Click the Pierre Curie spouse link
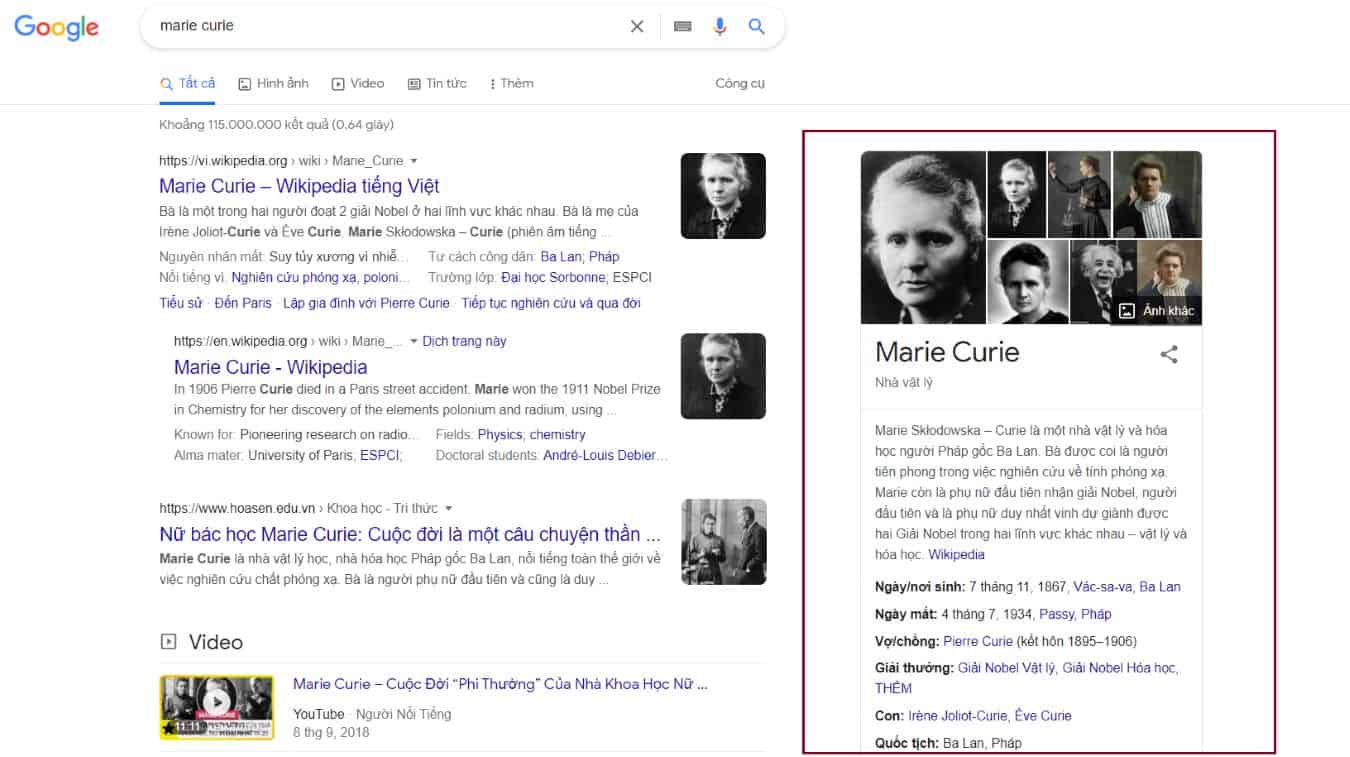 [977, 641]
